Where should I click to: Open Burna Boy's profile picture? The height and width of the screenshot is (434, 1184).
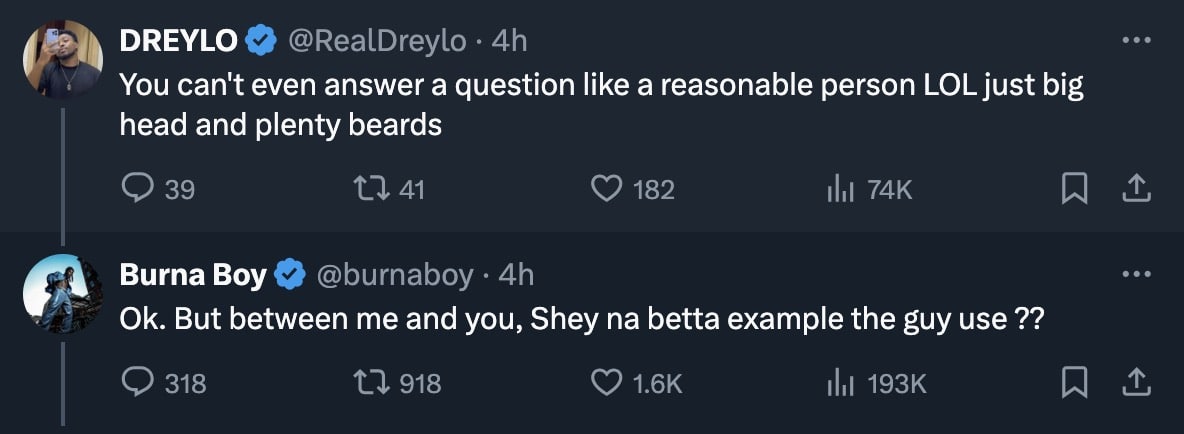point(63,293)
